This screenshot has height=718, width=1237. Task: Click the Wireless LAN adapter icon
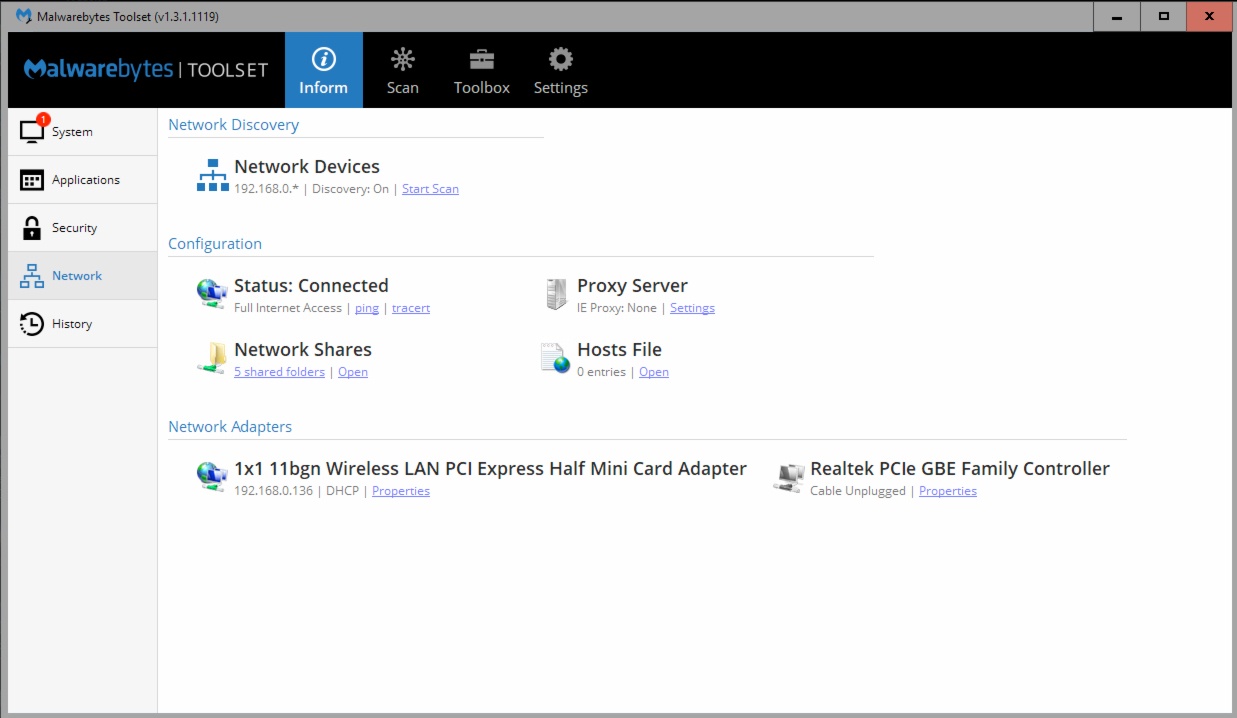212,477
